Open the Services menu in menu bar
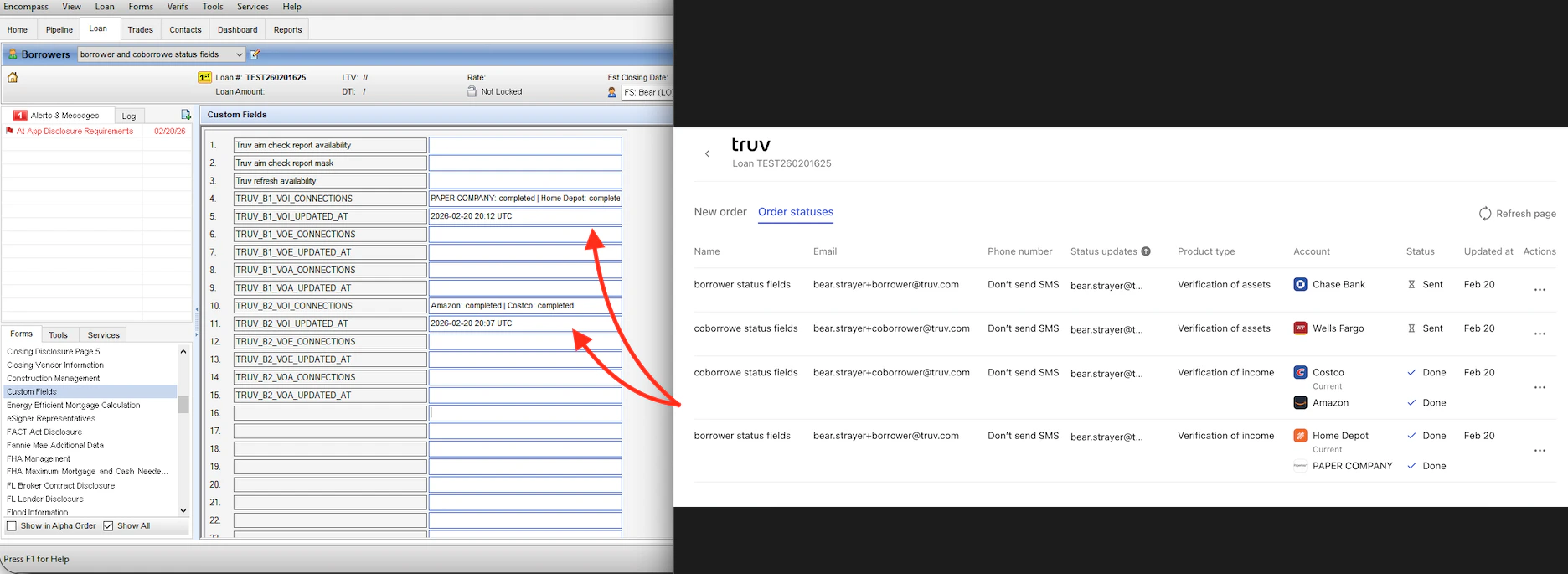 coord(253,7)
